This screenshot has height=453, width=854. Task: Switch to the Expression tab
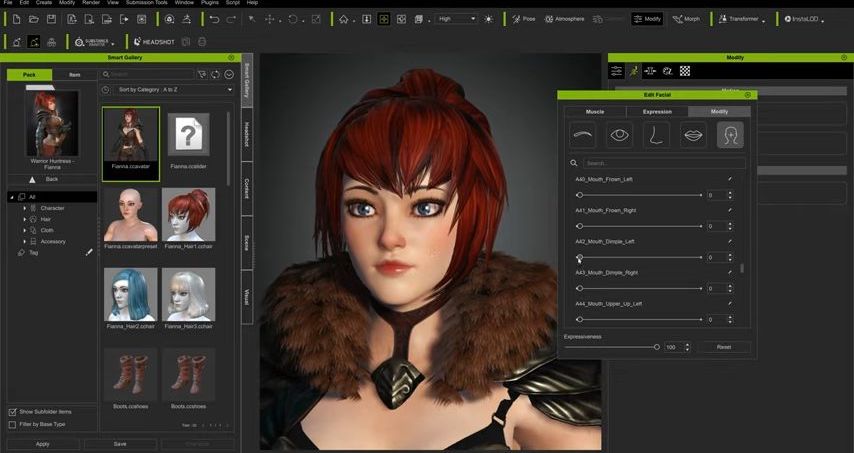point(657,112)
